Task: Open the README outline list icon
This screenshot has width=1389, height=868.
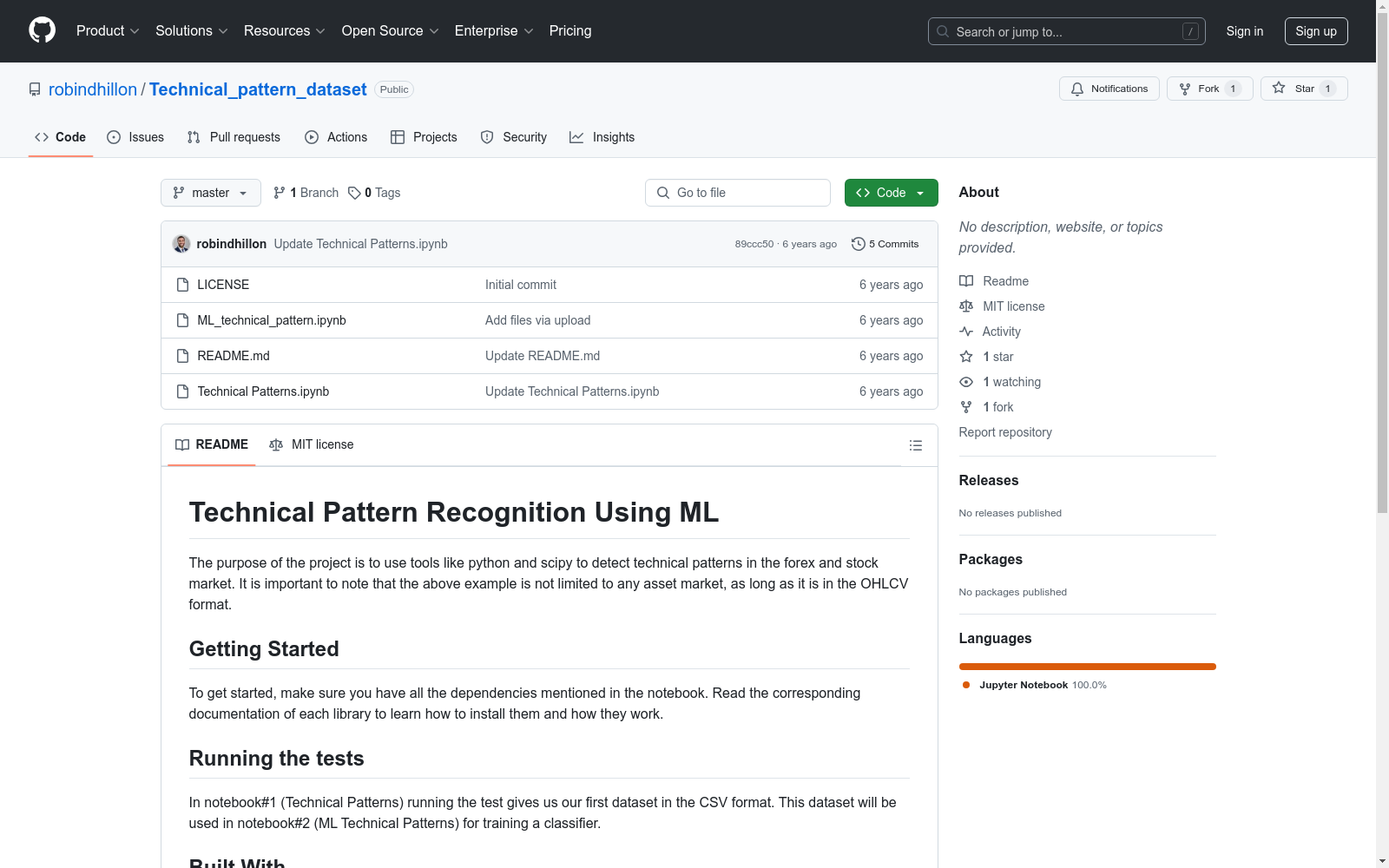Action: point(915,445)
